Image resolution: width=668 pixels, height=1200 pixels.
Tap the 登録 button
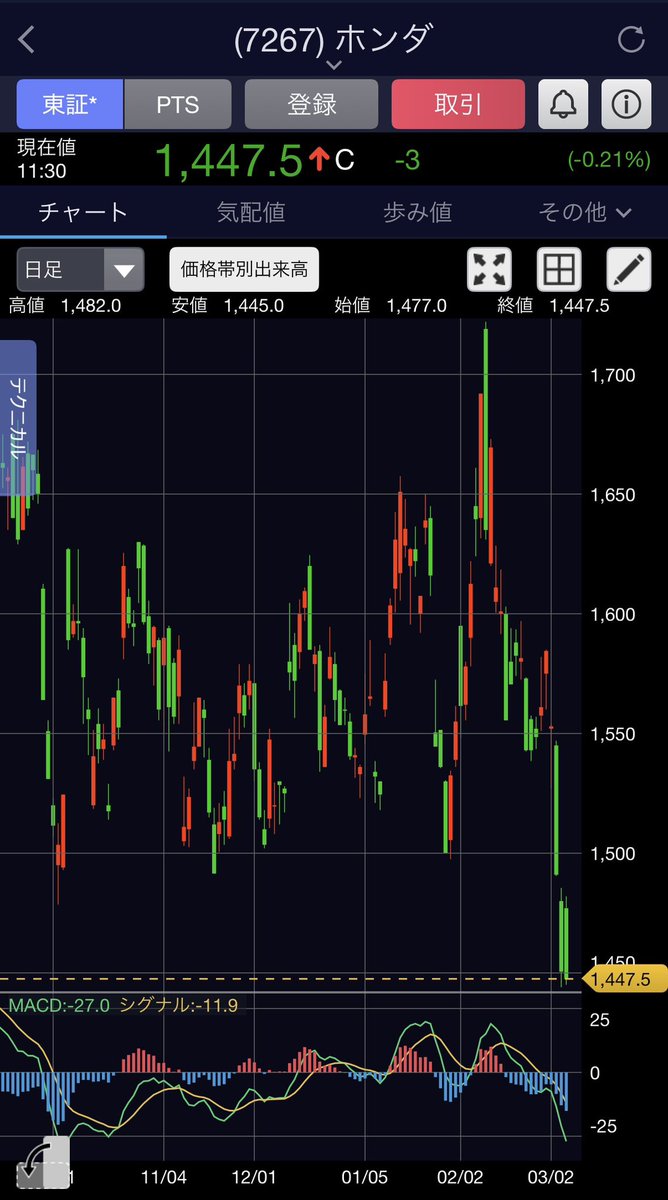[312, 104]
